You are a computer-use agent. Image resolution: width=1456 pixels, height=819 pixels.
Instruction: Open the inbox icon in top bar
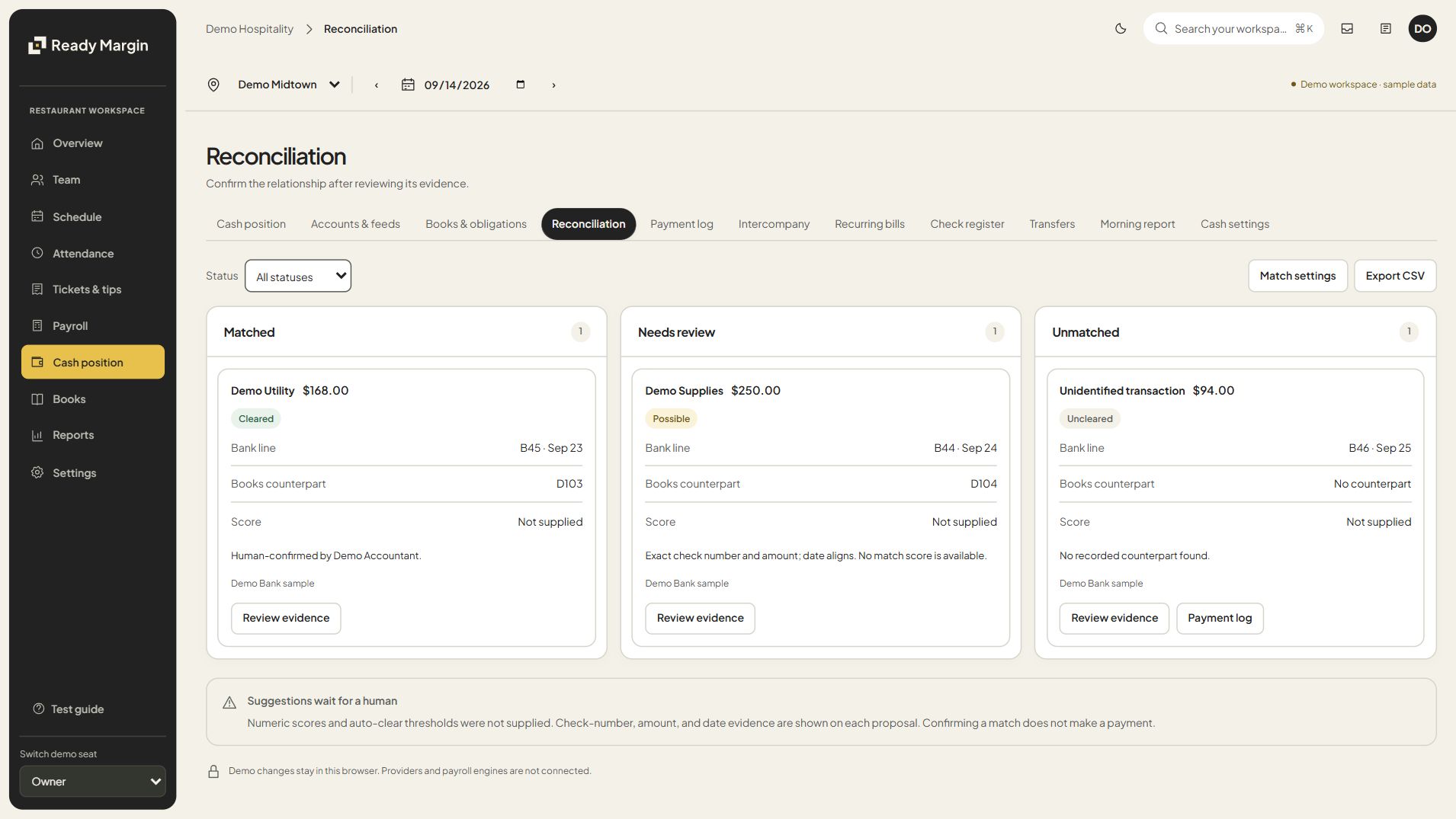1347,29
